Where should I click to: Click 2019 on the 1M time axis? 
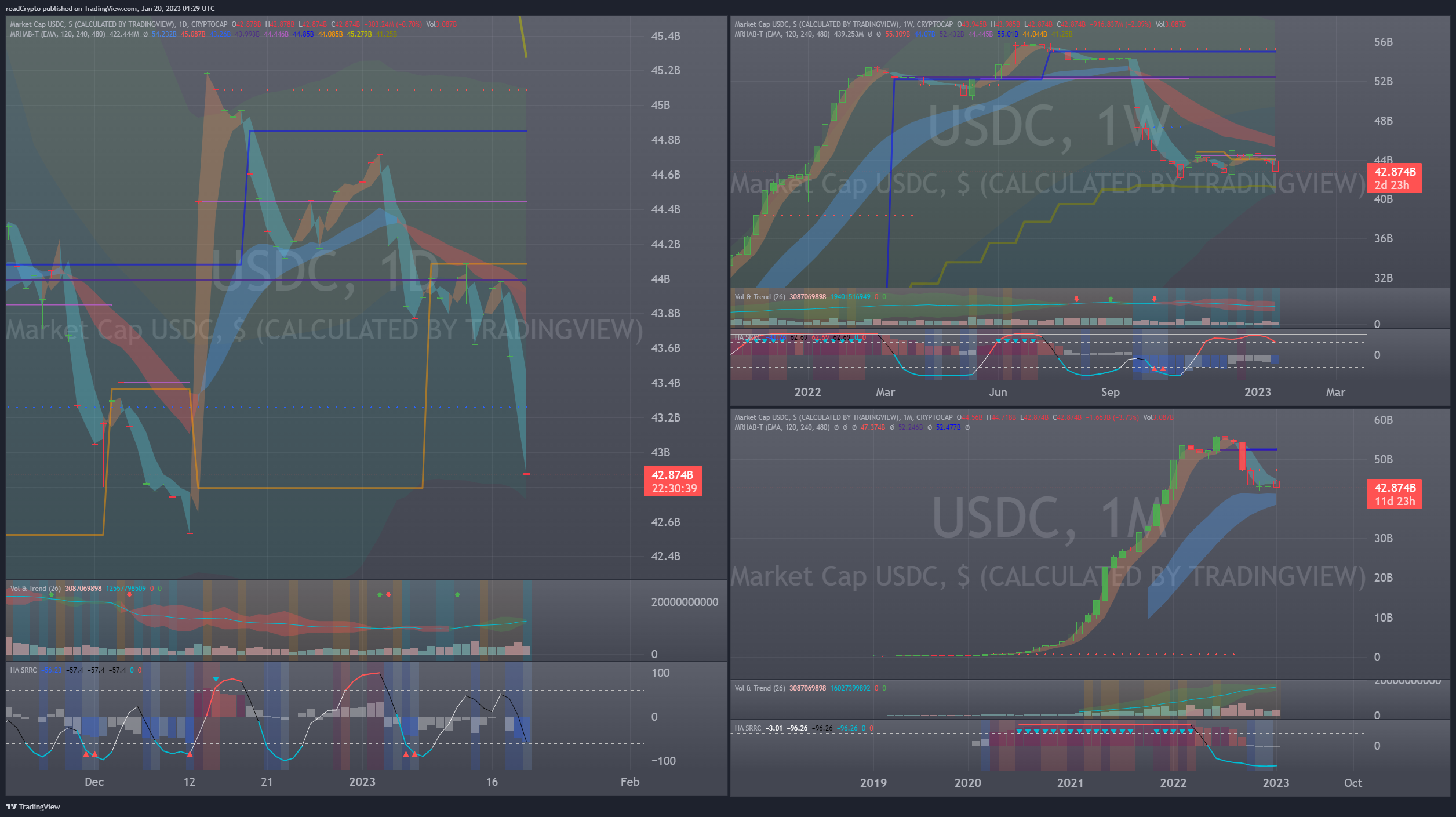pyautogui.click(x=873, y=783)
